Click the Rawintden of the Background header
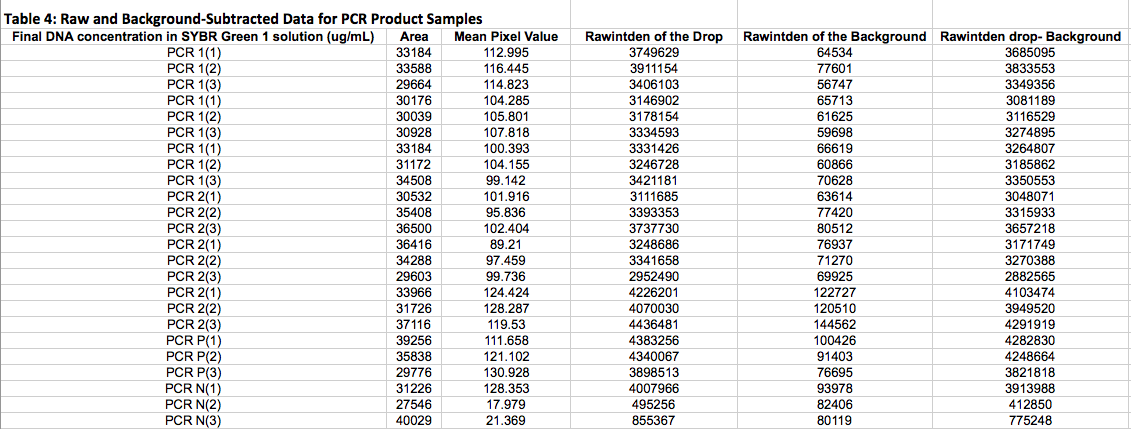The height and width of the screenshot is (429, 1131). click(x=835, y=37)
